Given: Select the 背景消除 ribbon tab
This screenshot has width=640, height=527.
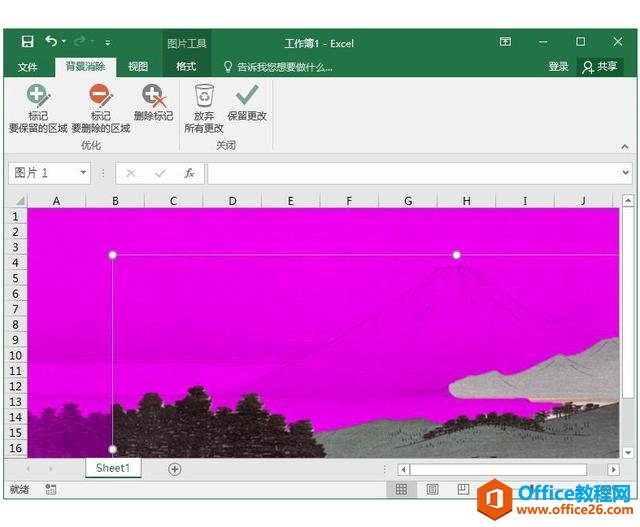Looking at the screenshot, I should 85,67.
